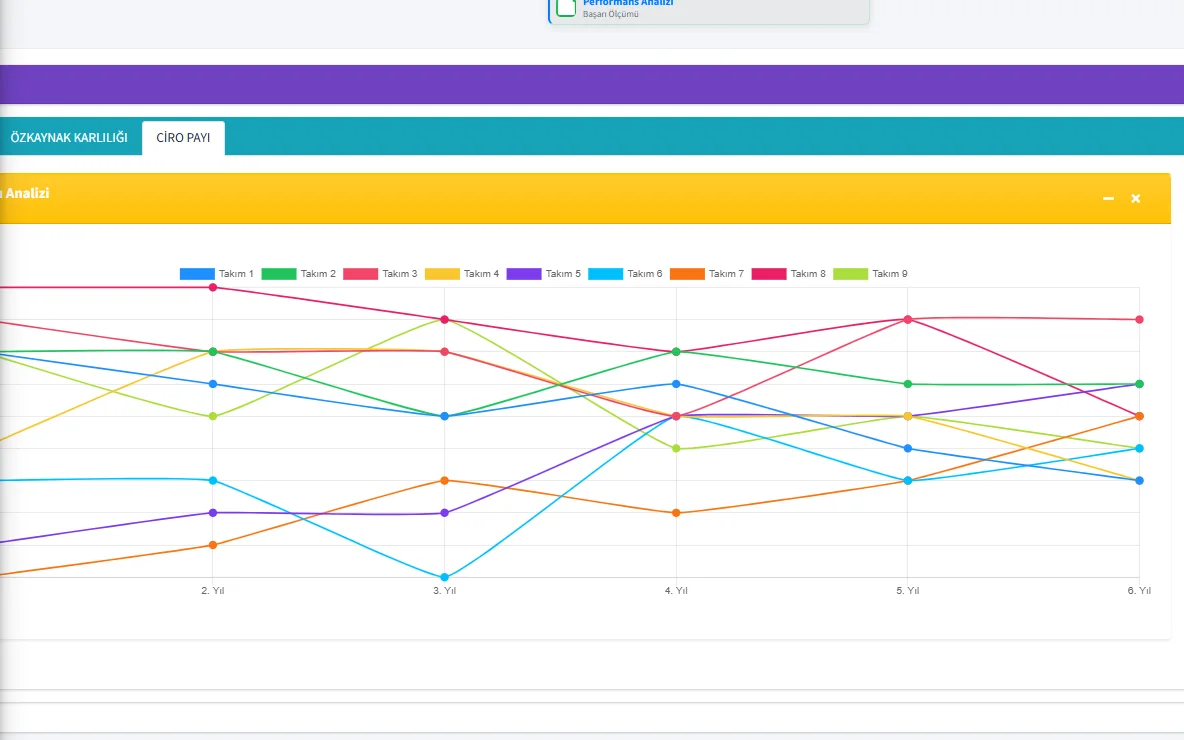This screenshot has height=740, width=1184.
Task: Toggle the Takım 2 legend swatch
Action: (x=279, y=273)
